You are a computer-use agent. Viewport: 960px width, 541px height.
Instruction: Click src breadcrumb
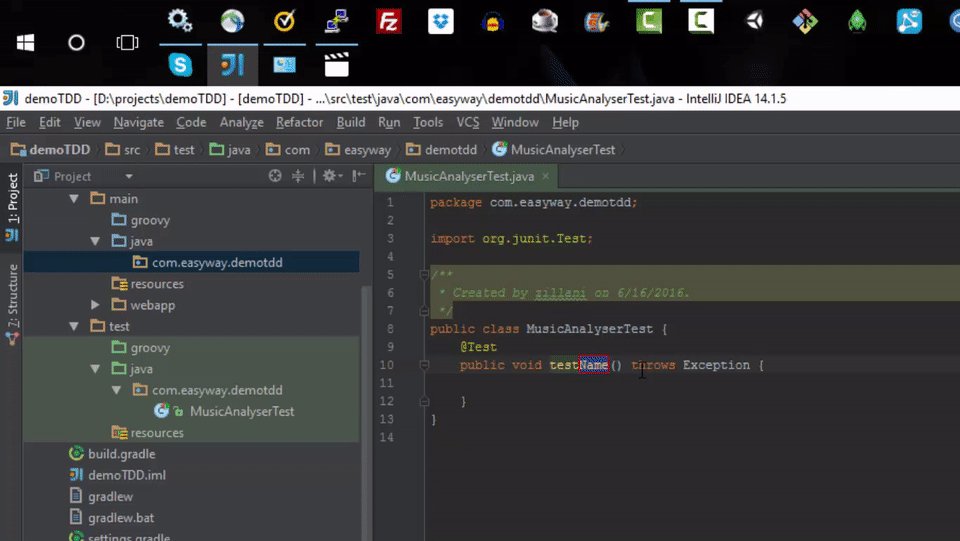[122, 150]
